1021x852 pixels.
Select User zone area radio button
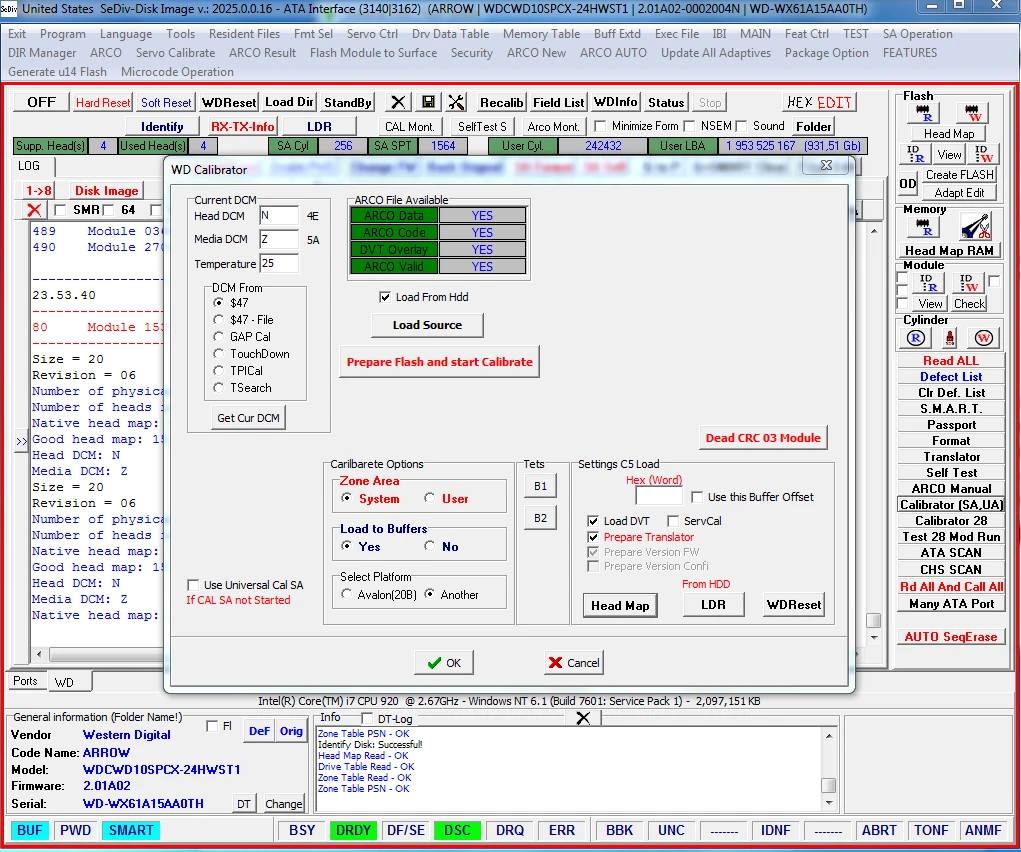[x=430, y=498]
